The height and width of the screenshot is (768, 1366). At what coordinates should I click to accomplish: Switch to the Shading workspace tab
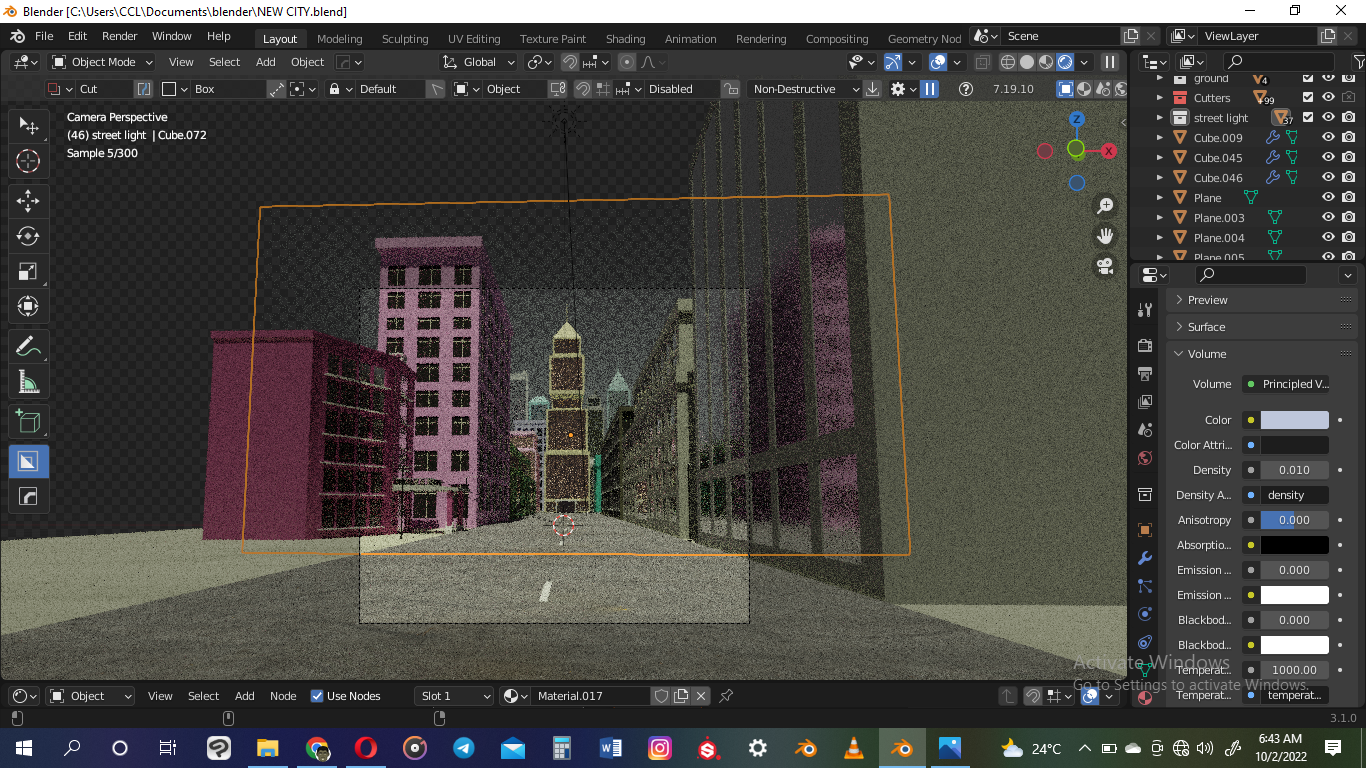[x=625, y=39]
